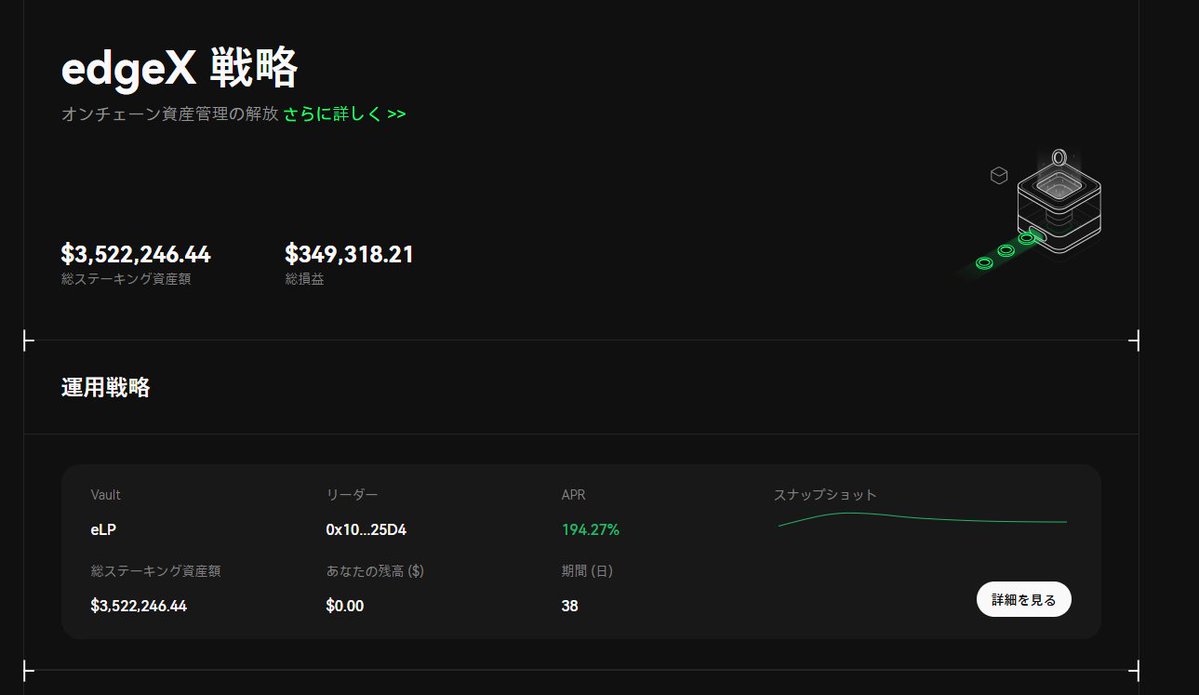Click total PnL value $349,318.21
The width and height of the screenshot is (1199, 695).
tap(349, 254)
